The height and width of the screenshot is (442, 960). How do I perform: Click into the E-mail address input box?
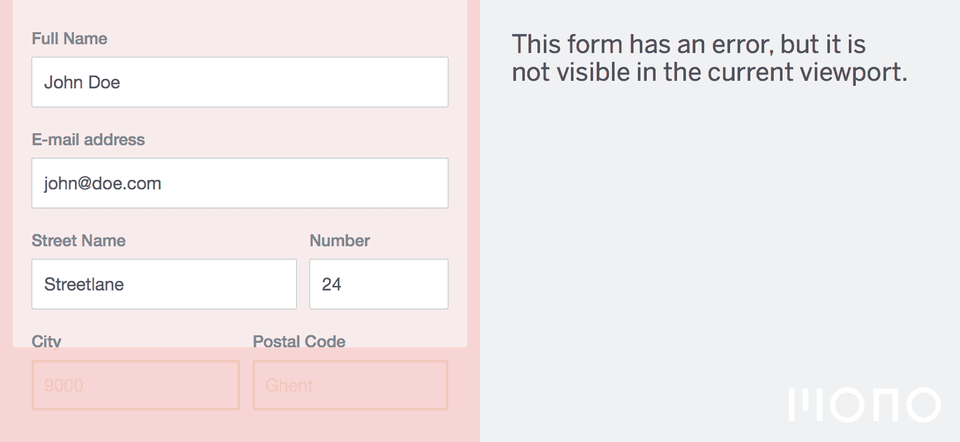[240, 183]
